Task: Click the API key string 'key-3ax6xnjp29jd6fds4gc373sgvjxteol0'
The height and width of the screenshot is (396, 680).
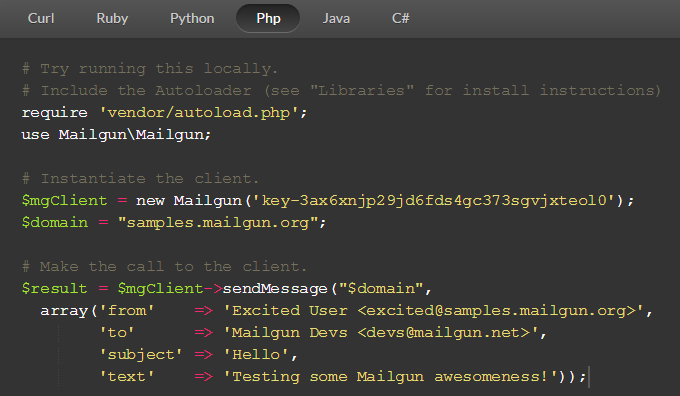Action: (x=434, y=200)
